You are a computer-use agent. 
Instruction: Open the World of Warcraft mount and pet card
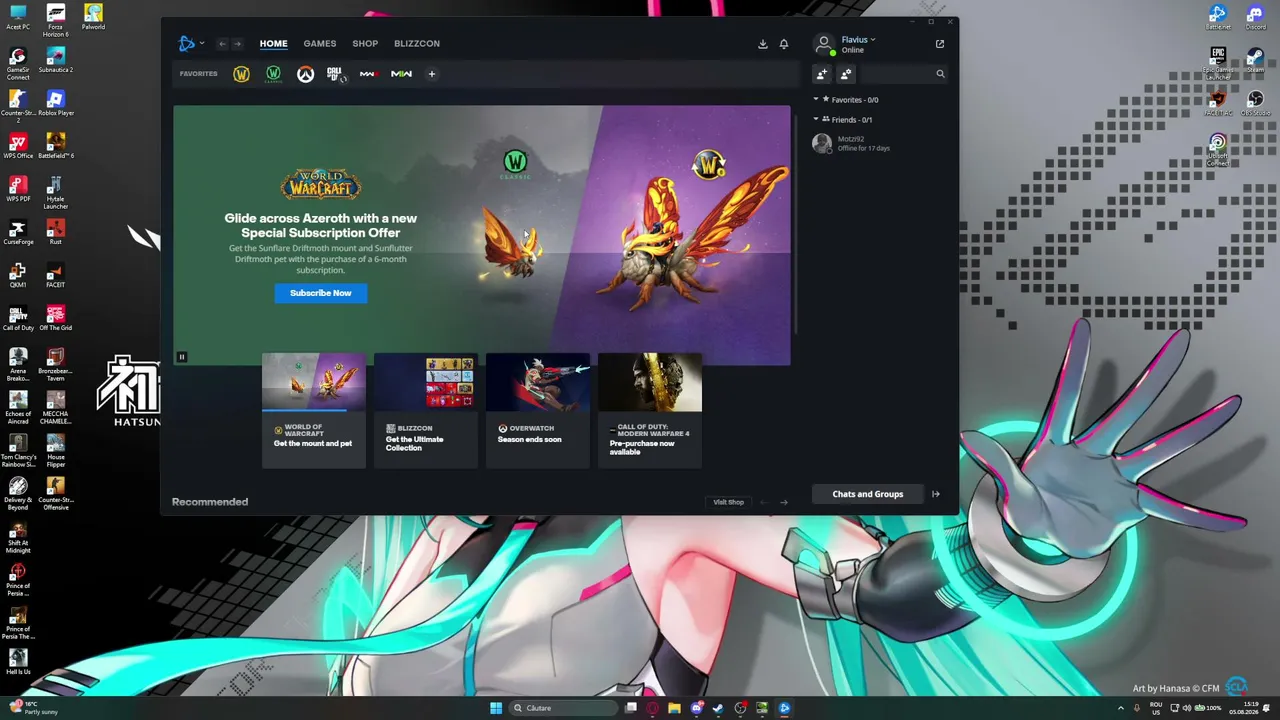[314, 410]
